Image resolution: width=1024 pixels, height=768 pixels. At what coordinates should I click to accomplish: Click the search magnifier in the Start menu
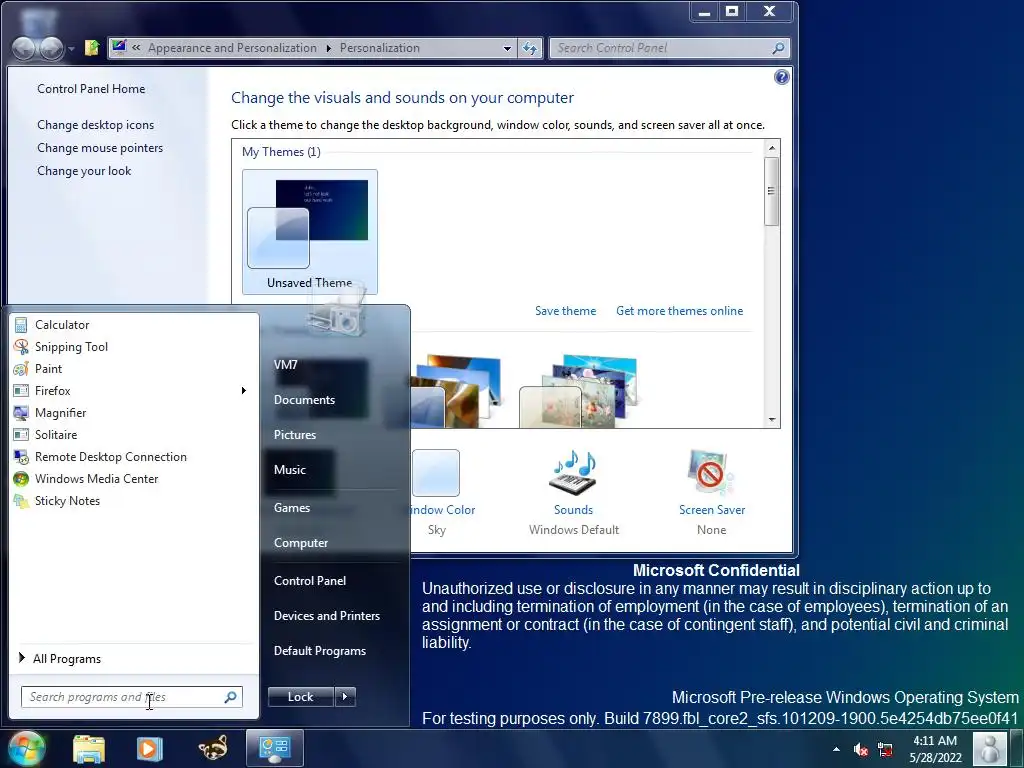point(231,697)
